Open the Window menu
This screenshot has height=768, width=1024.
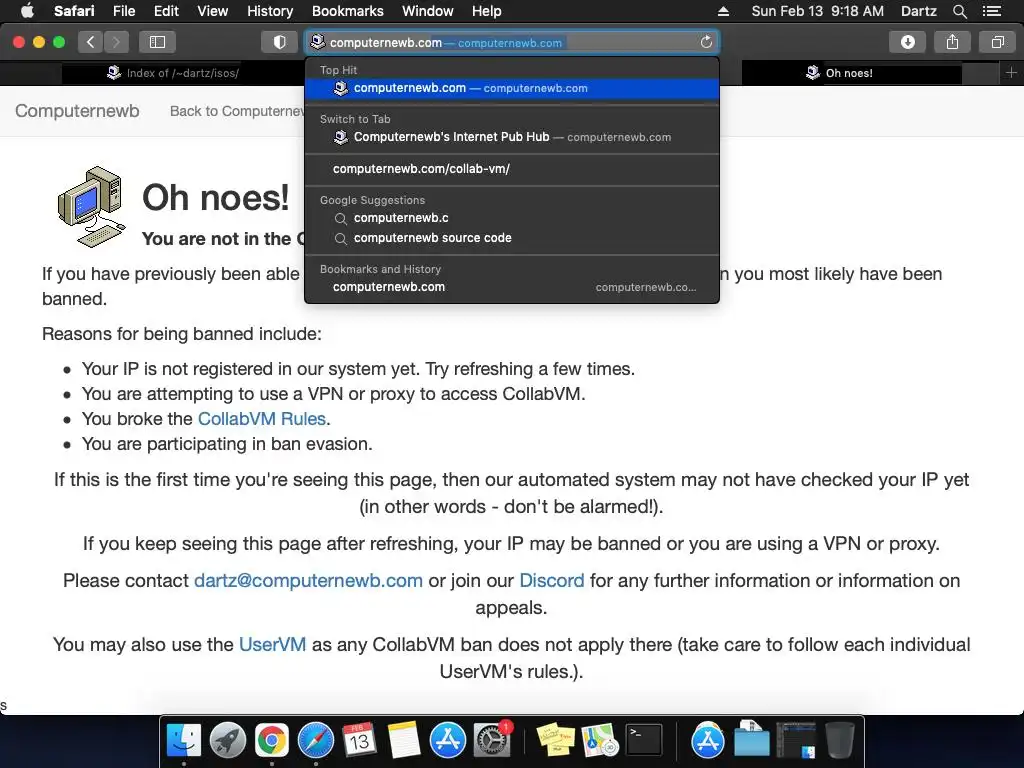pyautogui.click(x=427, y=11)
